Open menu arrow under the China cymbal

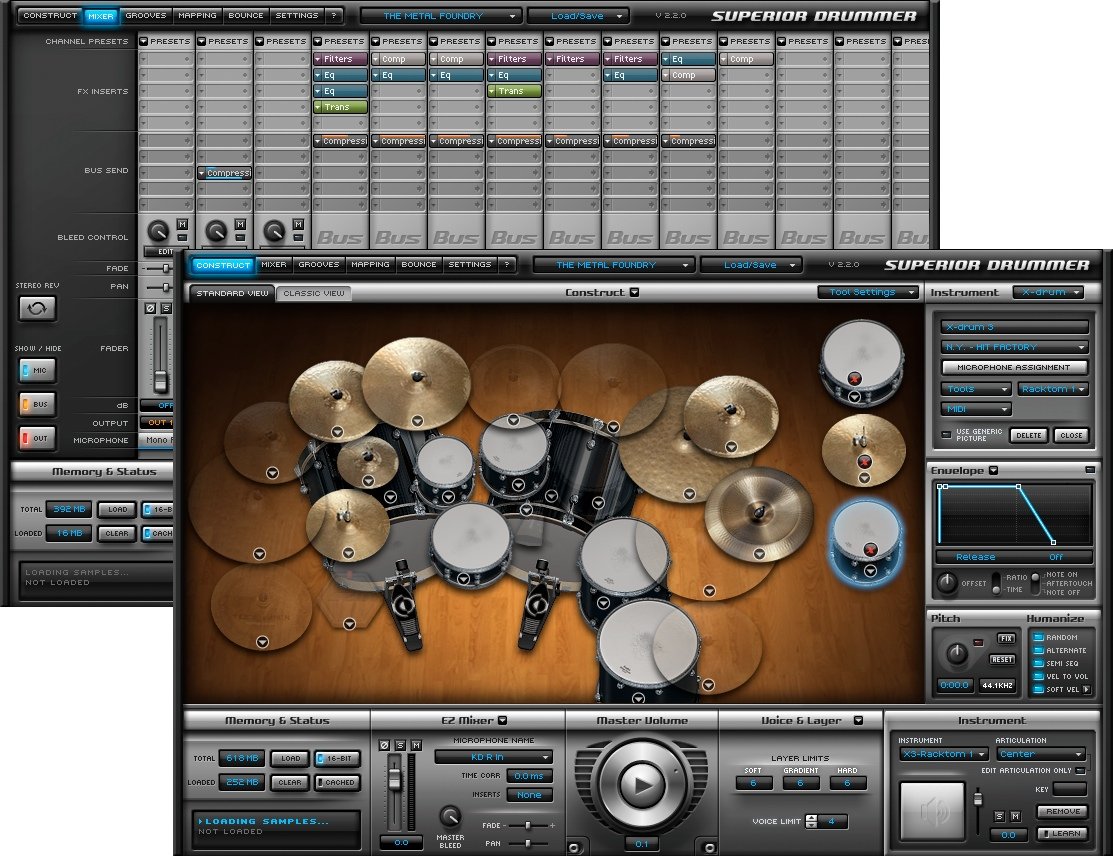pyautogui.click(x=760, y=554)
